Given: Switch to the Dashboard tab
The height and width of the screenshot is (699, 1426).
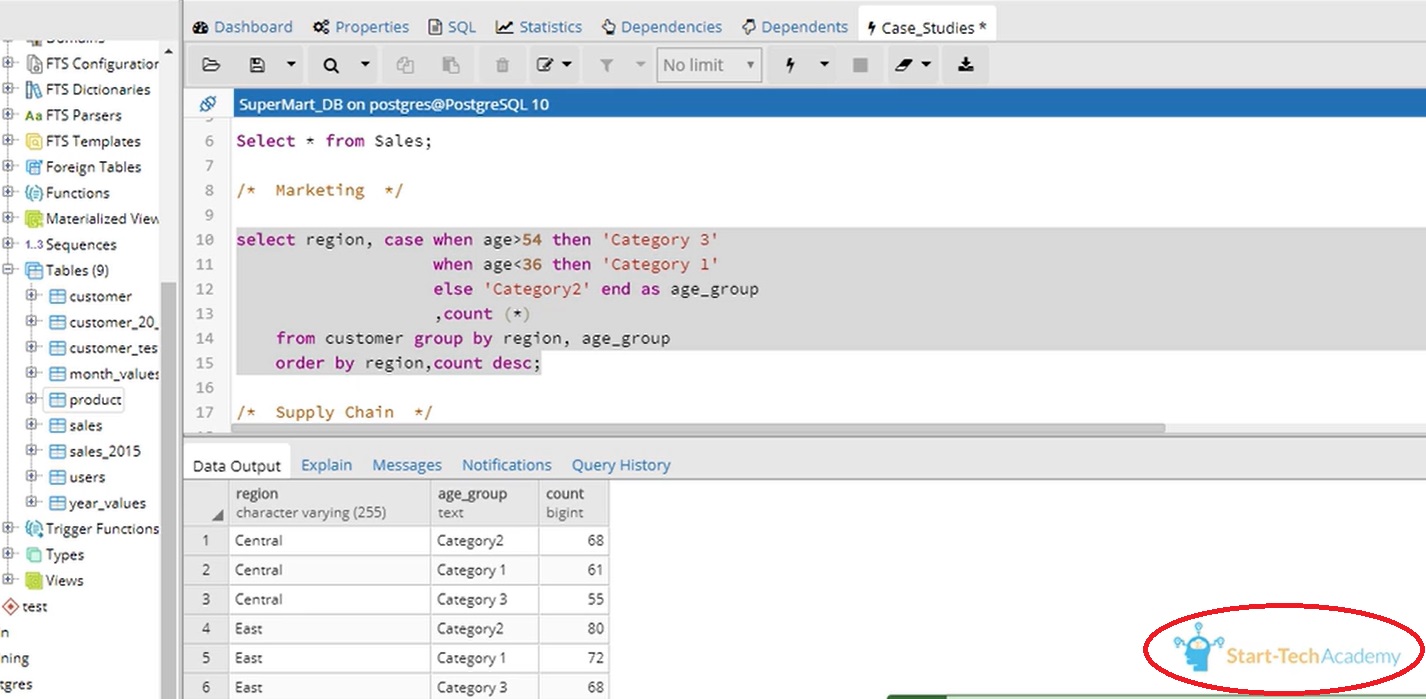Looking at the screenshot, I should point(243,27).
